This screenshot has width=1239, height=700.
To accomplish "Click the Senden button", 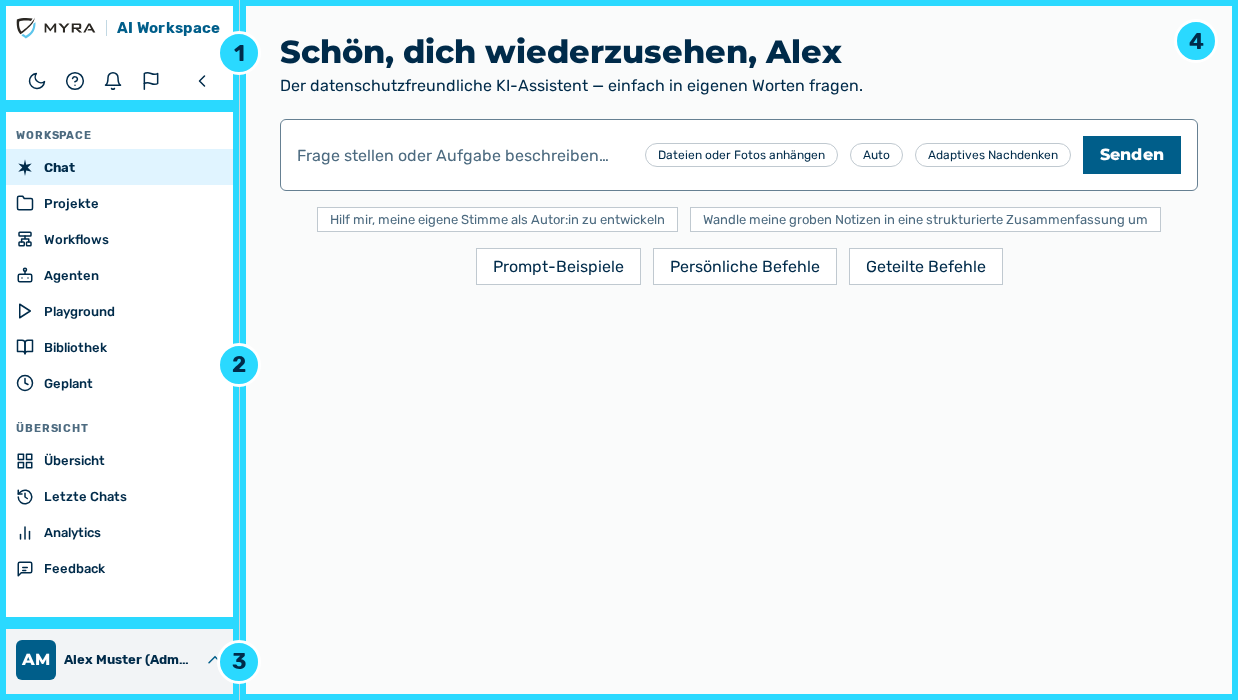I will [1132, 155].
